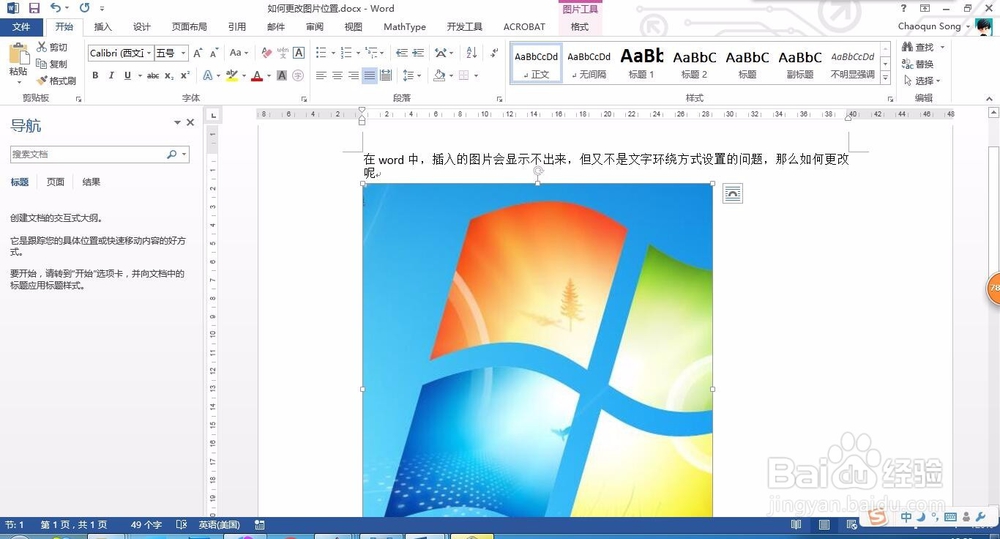
Task: Open 选择 select dropdown
Action: coord(922,80)
